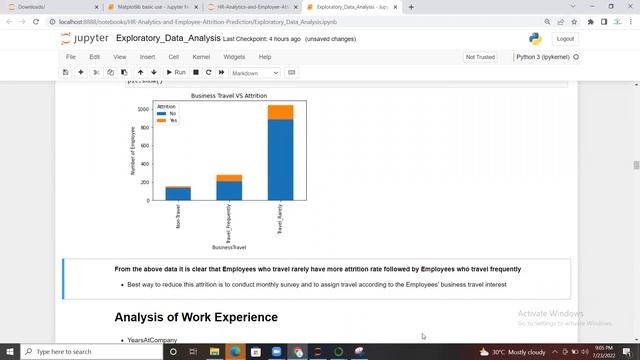Save the notebook with the floppy icon
The height and width of the screenshot is (360, 640).
[65, 73]
